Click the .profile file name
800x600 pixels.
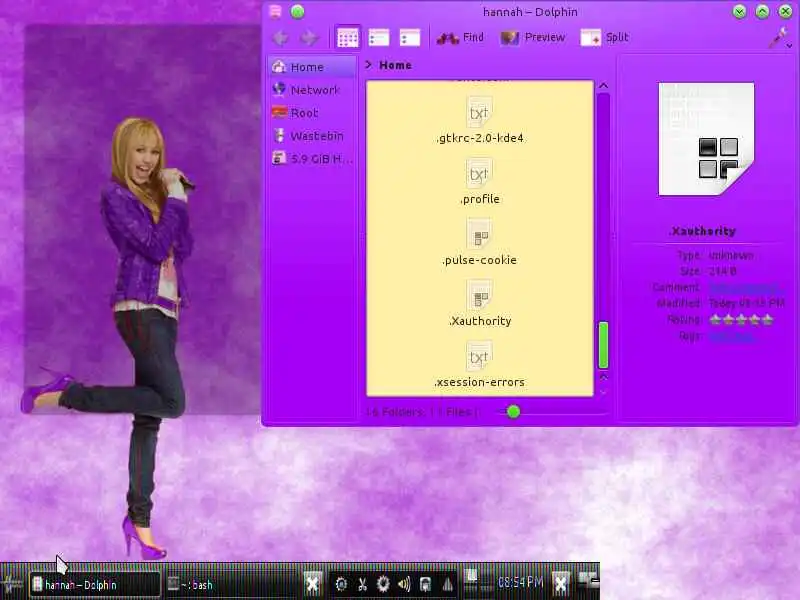pyautogui.click(x=480, y=199)
